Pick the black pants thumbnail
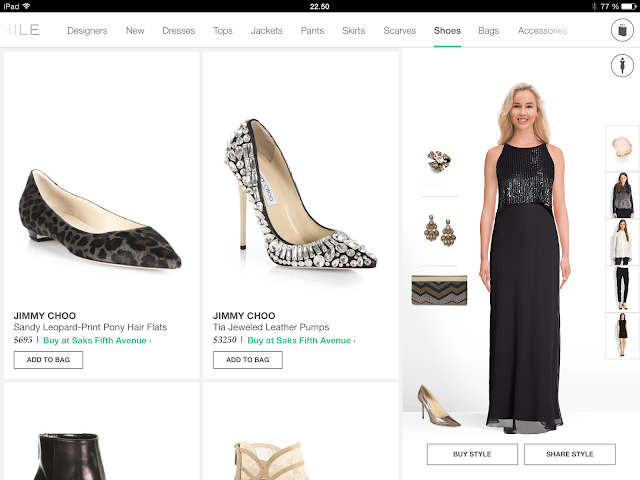640x480 pixels. [x=622, y=289]
